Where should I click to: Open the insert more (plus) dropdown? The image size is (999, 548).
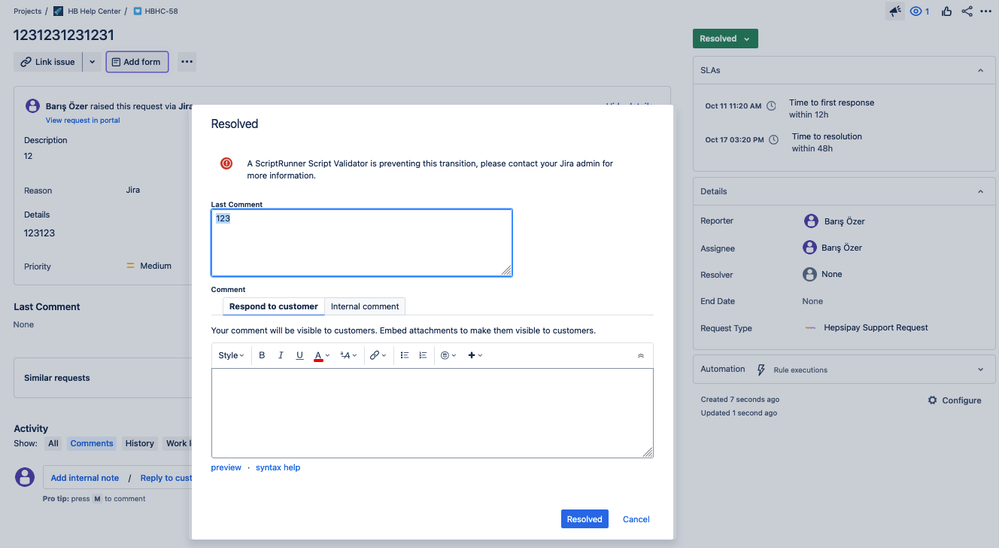(475, 356)
